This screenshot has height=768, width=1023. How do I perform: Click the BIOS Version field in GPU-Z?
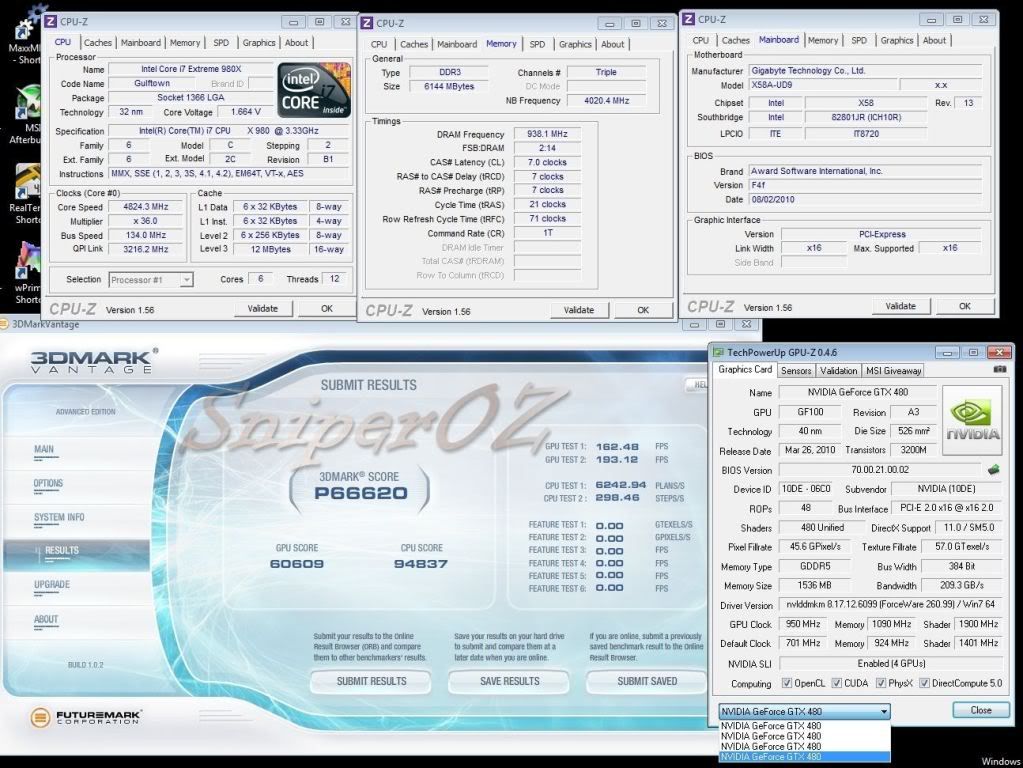coord(880,469)
